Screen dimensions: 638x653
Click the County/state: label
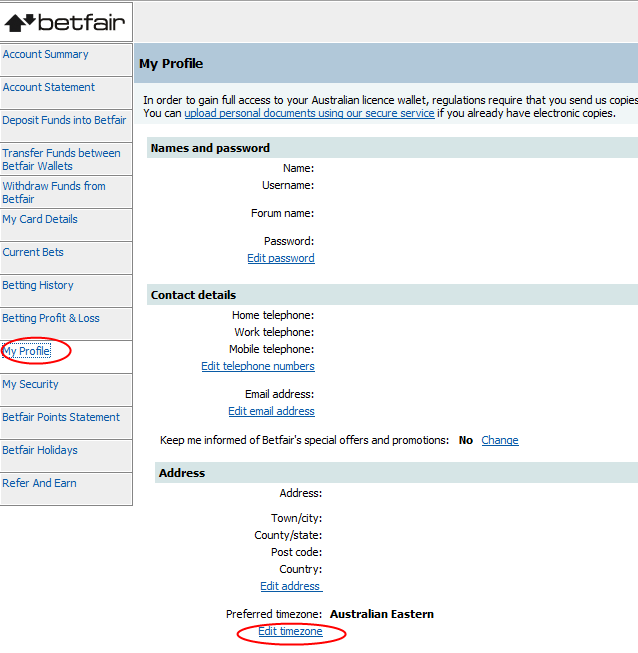click(x=288, y=535)
